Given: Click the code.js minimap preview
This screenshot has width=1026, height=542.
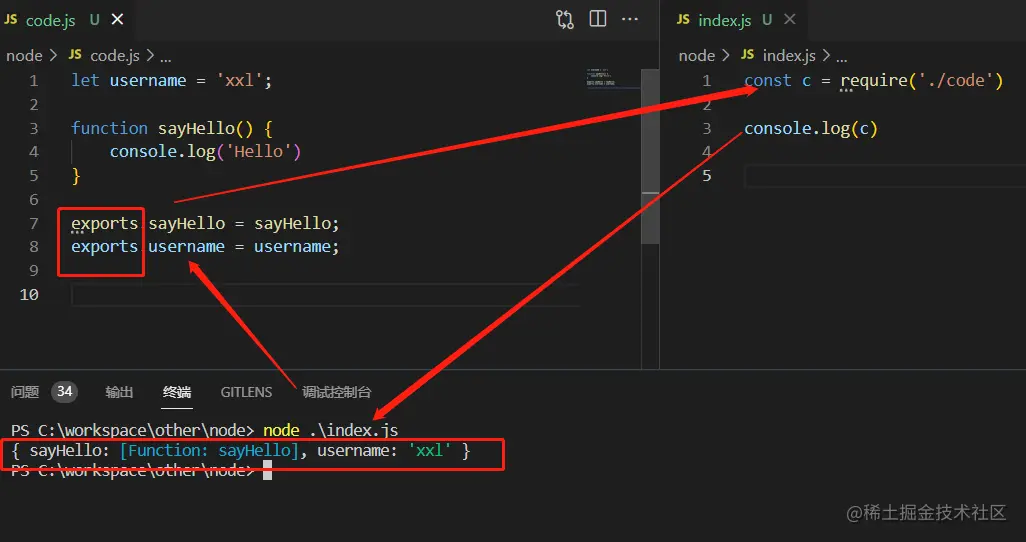Looking at the screenshot, I should pos(601,77).
